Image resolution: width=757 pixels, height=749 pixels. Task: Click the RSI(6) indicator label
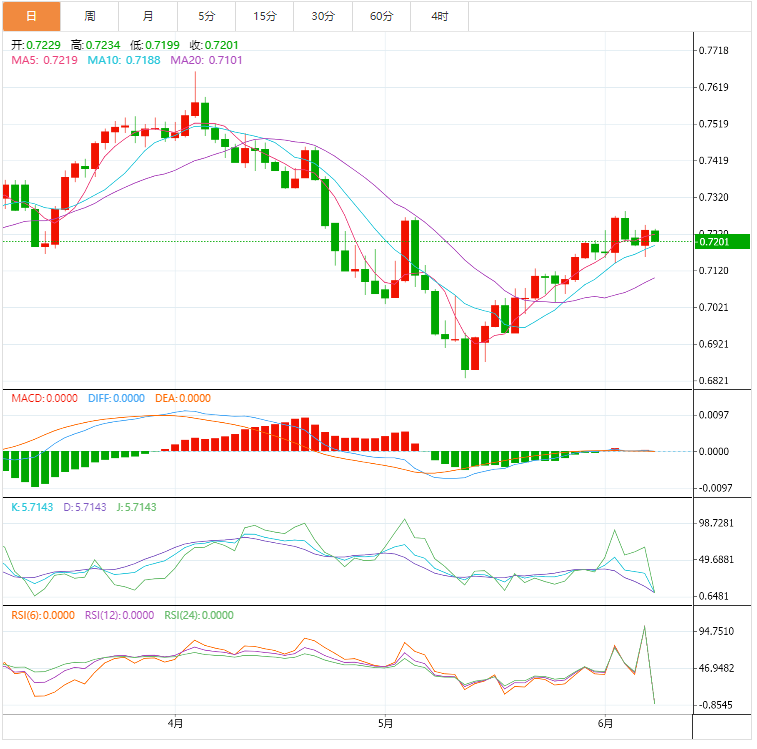tap(40, 615)
